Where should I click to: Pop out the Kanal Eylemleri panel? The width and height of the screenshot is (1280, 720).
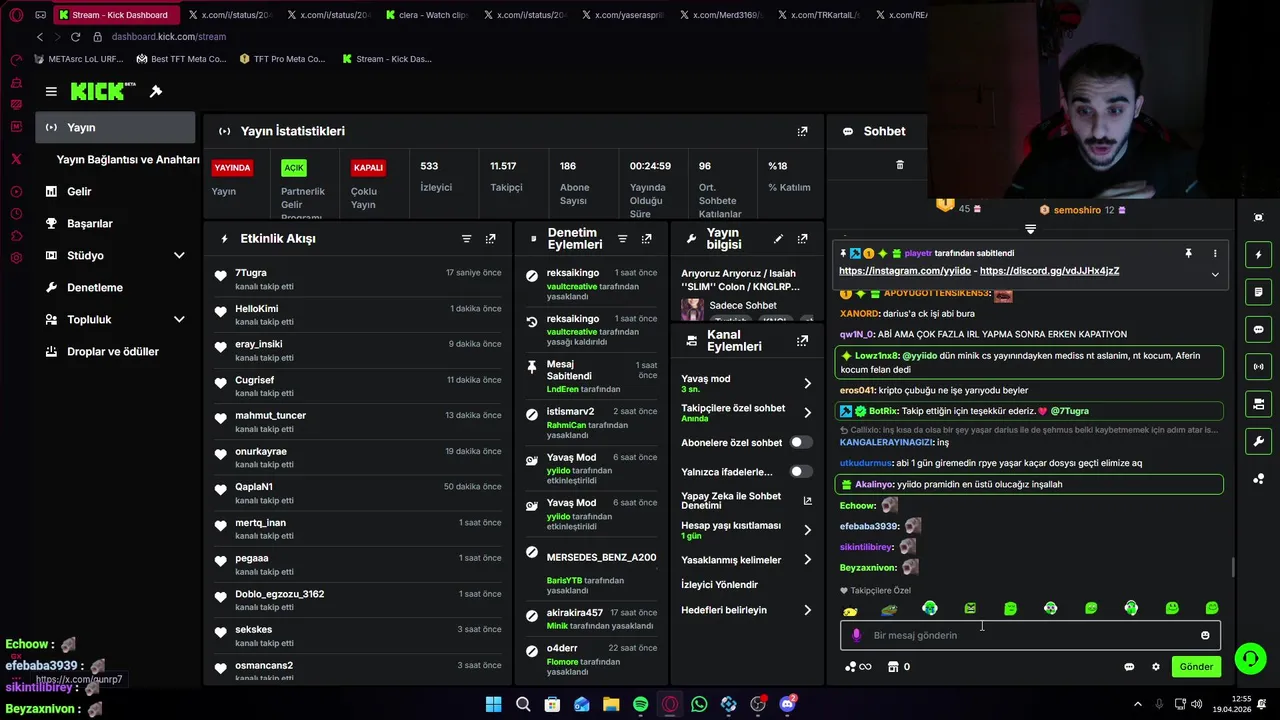tap(802, 341)
